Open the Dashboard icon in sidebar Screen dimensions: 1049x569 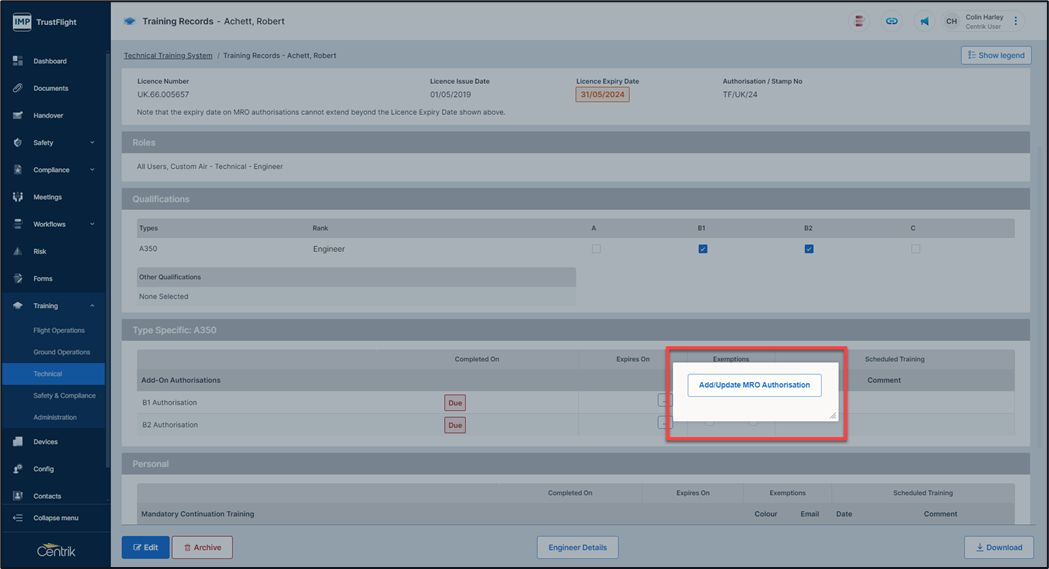pyautogui.click(x=18, y=61)
